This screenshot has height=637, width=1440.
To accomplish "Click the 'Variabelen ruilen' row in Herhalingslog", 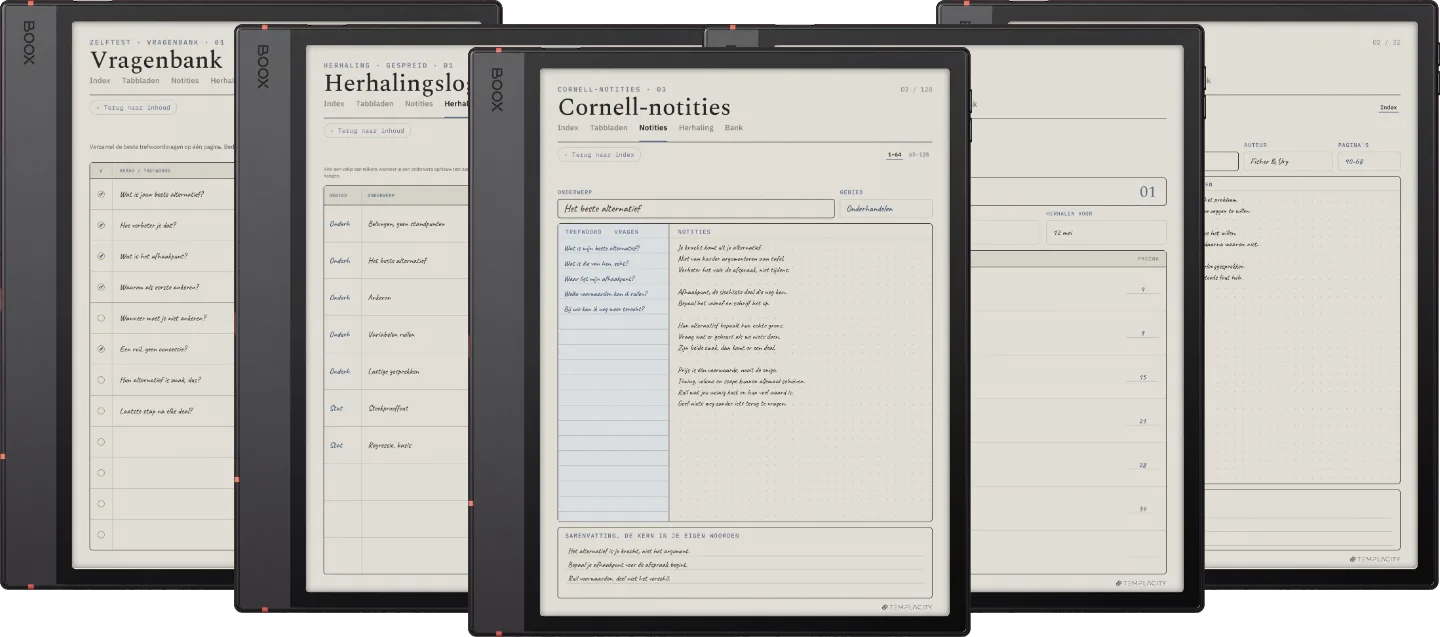I will (396, 334).
